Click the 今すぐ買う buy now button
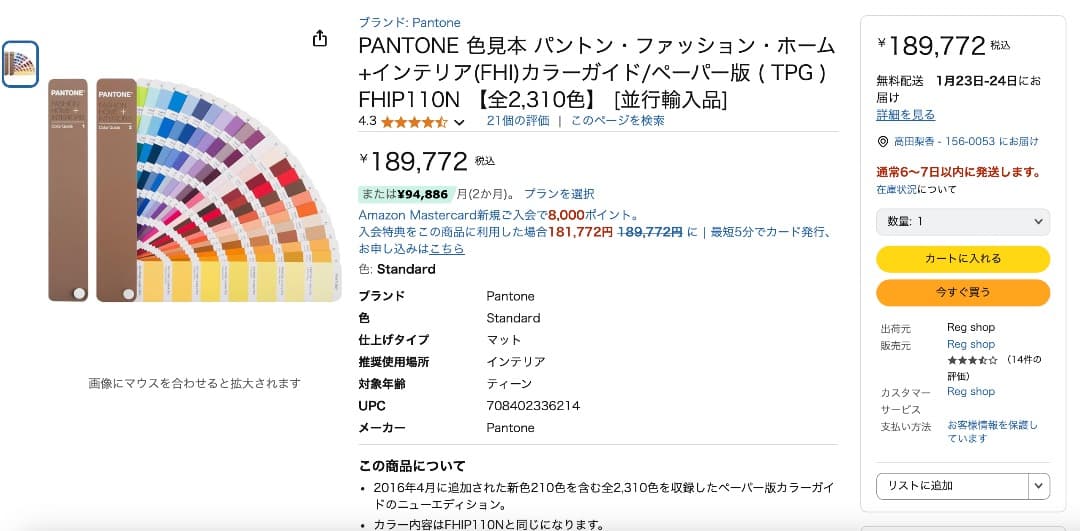1080x531 pixels. [x=963, y=293]
